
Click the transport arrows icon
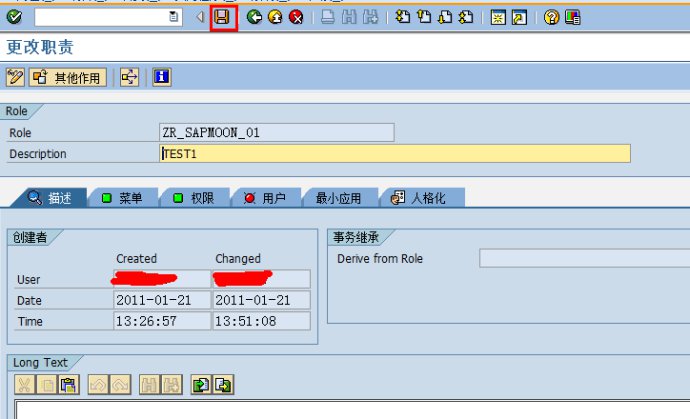point(129,77)
